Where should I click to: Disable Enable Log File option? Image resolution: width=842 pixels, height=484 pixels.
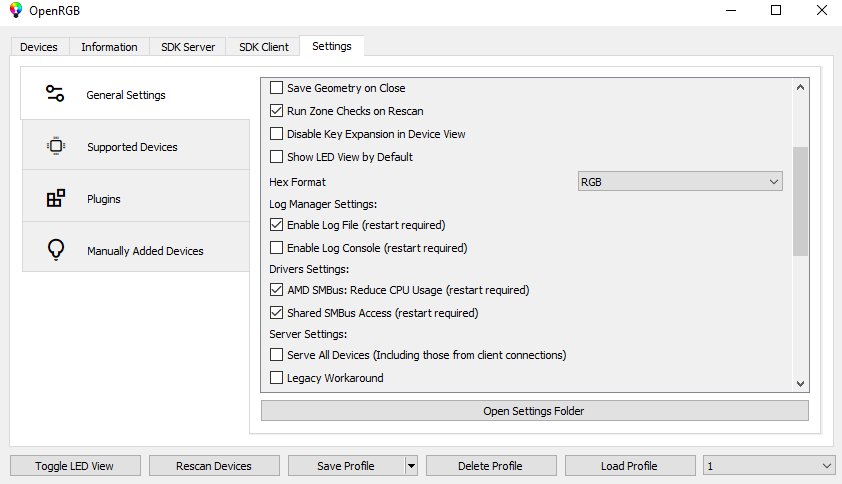[x=277, y=225]
